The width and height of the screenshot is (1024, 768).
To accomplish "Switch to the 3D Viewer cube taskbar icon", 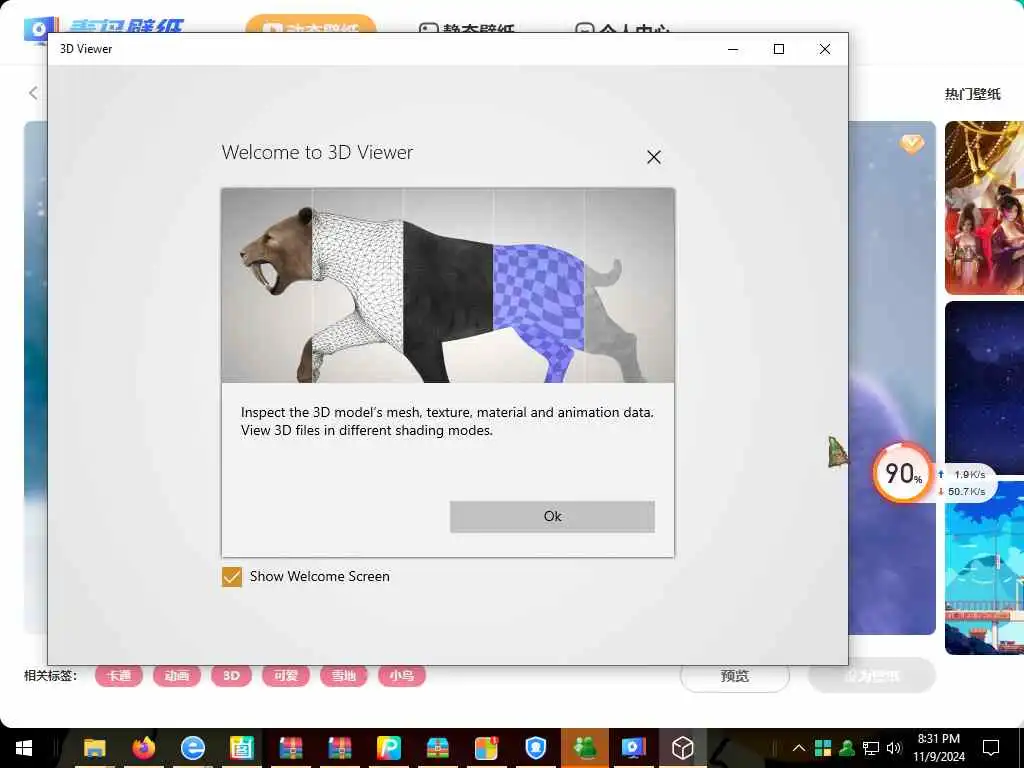I will point(682,748).
